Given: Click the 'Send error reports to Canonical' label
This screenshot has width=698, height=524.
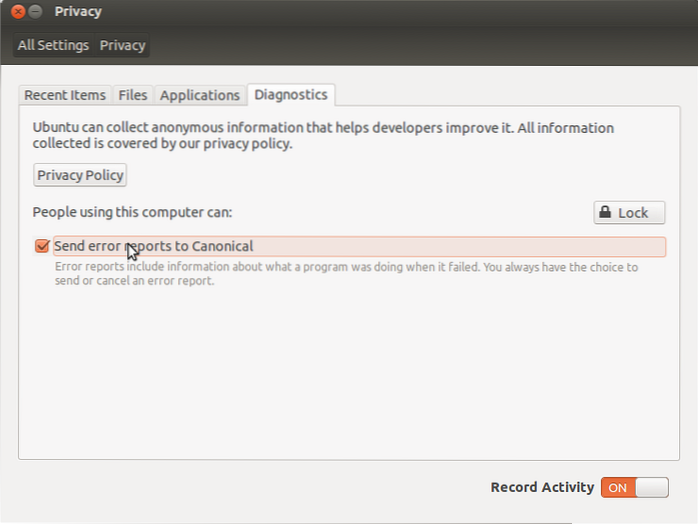Looking at the screenshot, I should [x=153, y=246].
